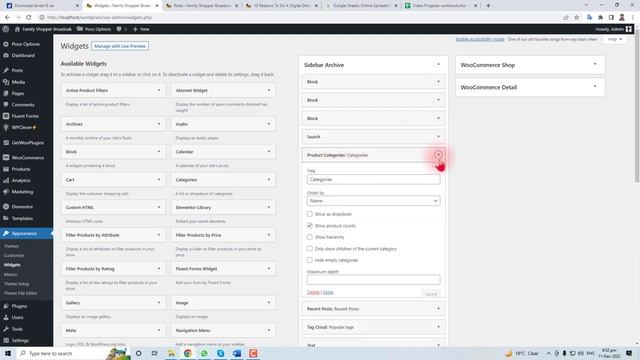Reload the page in the browser
Image resolution: width=640 pixels, height=360 pixels.
pos(29,18)
